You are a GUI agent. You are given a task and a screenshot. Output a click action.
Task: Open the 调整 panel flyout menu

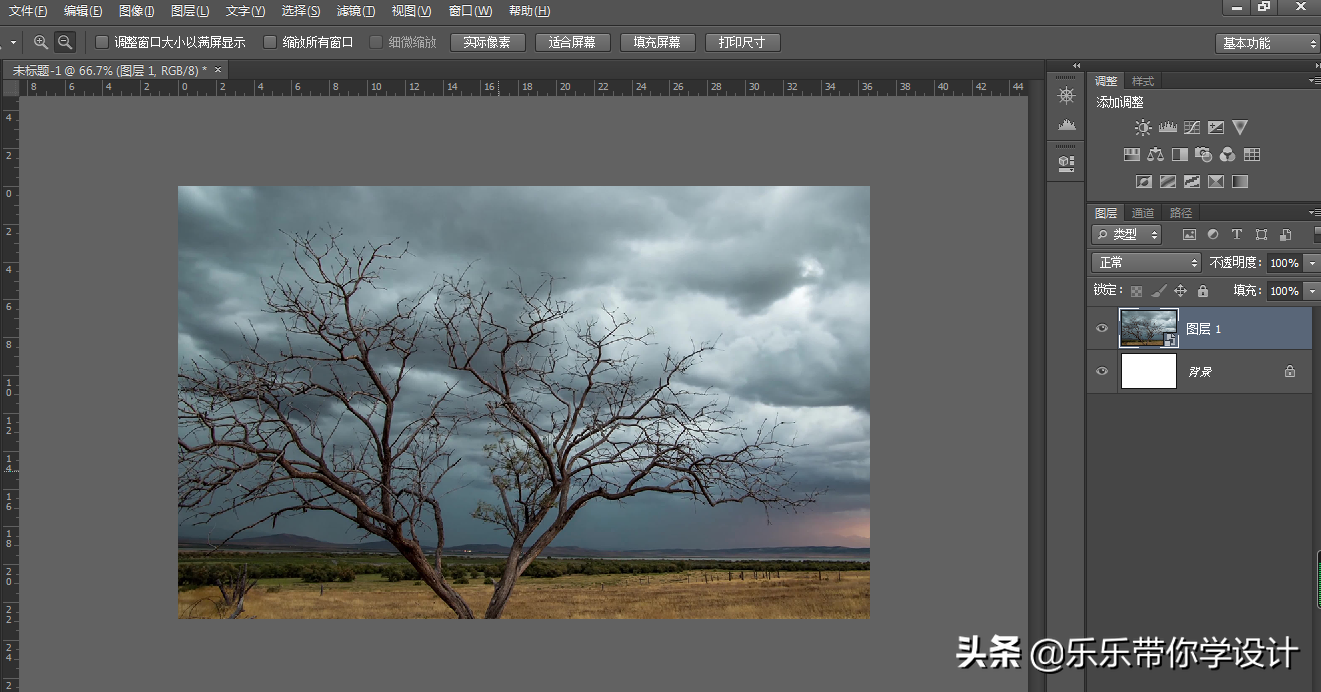(1314, 81)
